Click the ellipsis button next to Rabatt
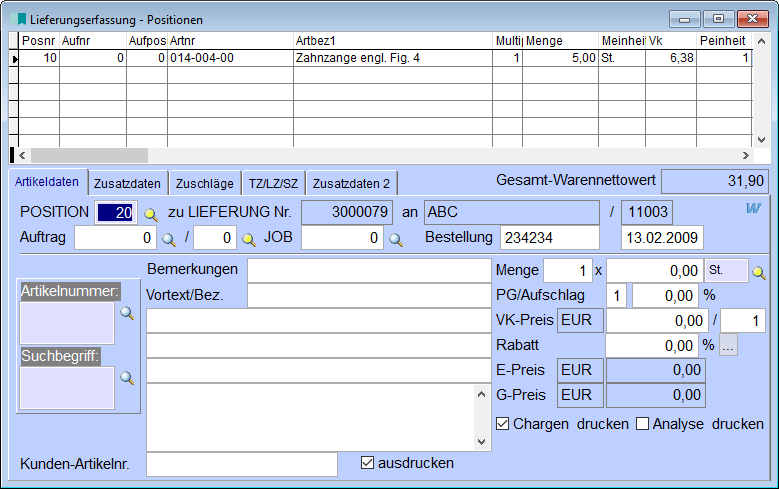 pyautogui.click(x=727, y=346)
